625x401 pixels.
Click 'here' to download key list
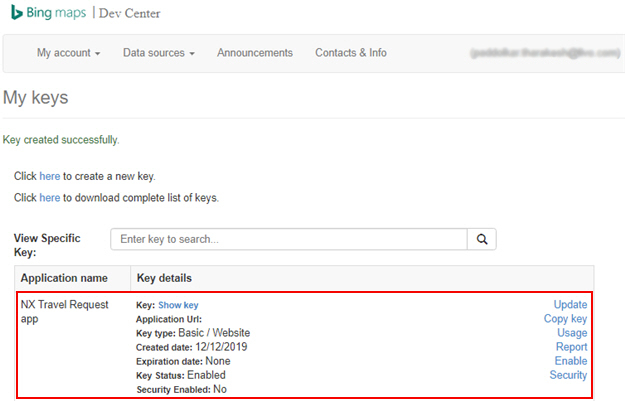(50, 198)
